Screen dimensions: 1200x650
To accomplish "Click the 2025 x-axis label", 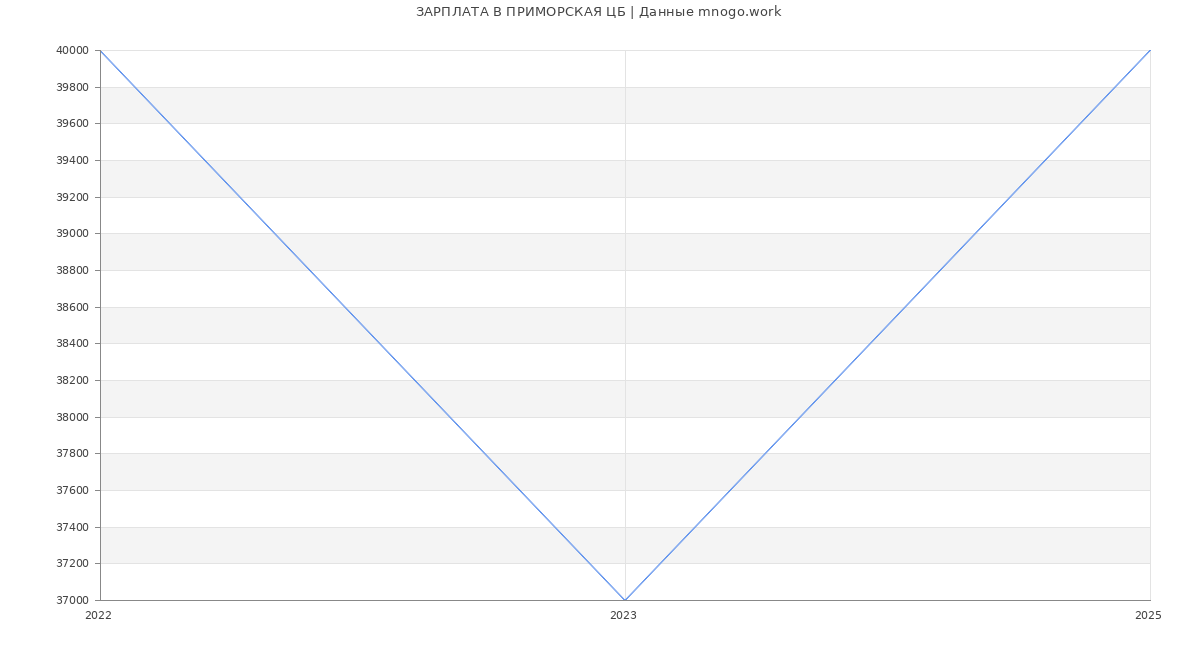I will (1148, 615).
